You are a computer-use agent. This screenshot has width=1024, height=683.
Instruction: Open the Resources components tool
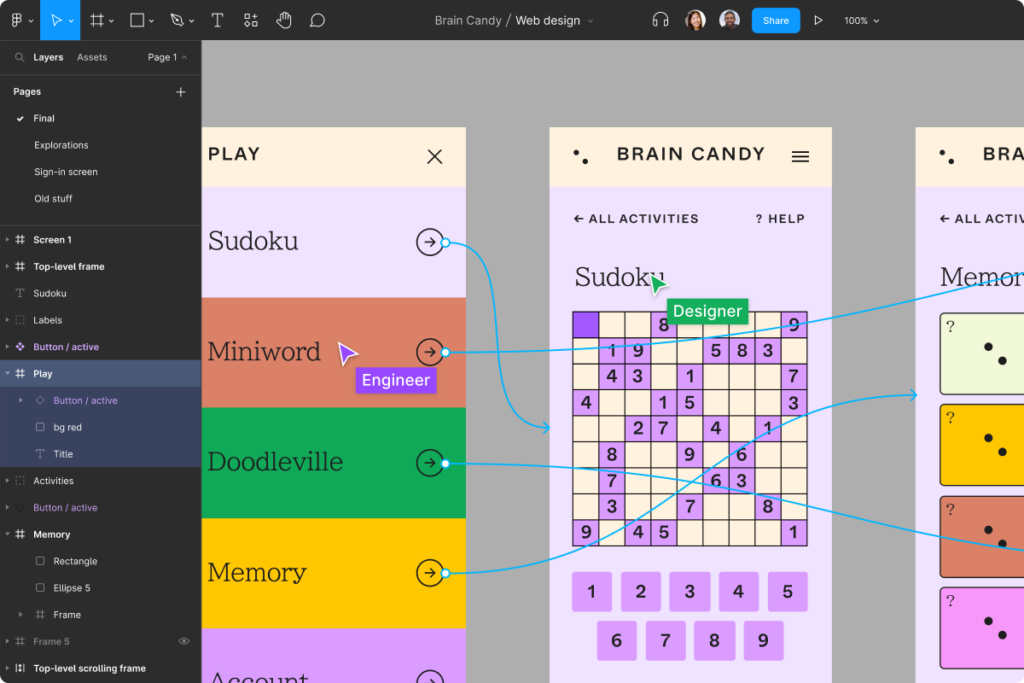[251, 20]
